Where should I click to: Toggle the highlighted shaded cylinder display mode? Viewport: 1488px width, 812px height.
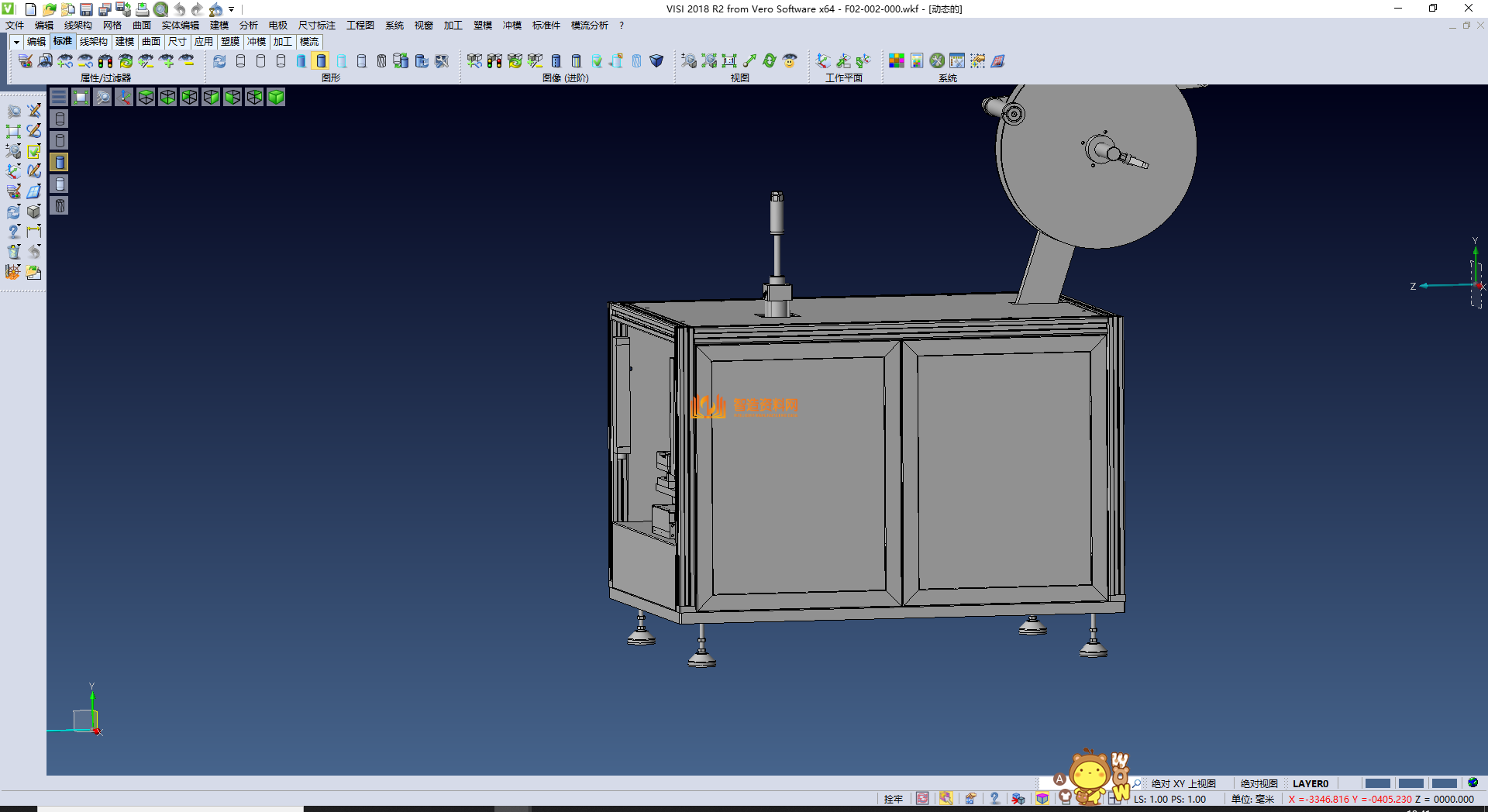(x=321, y=60)
